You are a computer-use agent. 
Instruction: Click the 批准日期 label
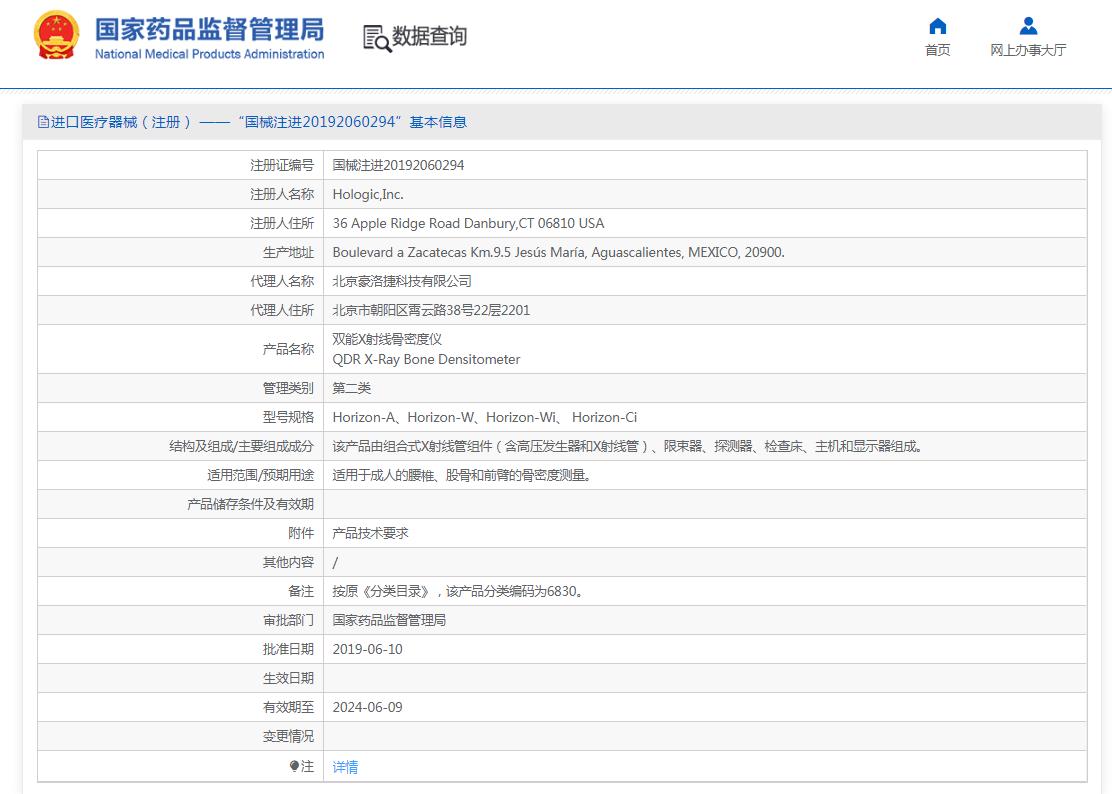coord(288,649)
